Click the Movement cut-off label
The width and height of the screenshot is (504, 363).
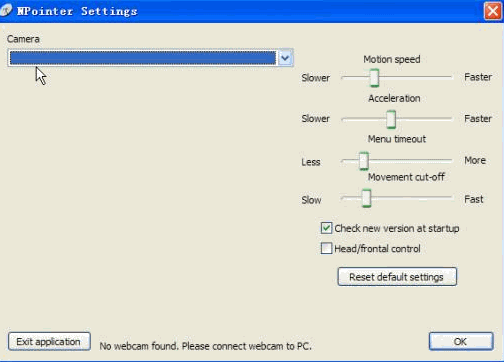(x=406, y=177)
